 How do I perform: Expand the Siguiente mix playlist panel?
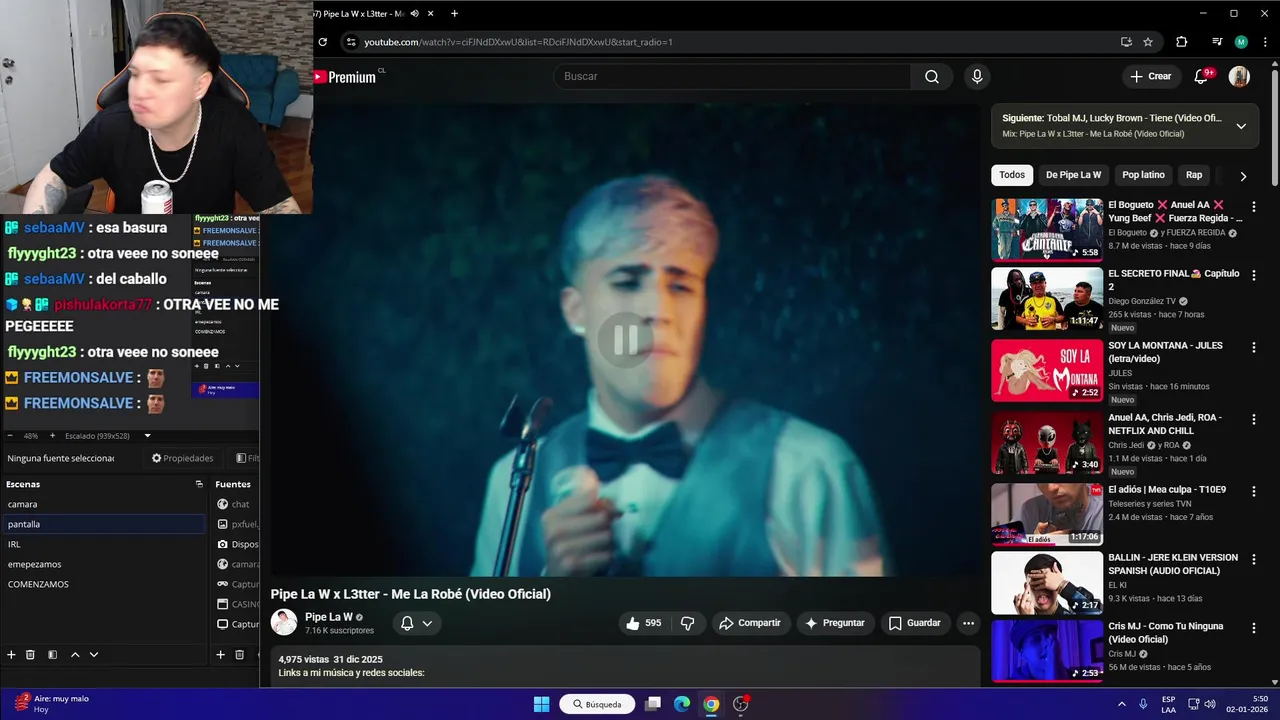[x=1241, y=126]
